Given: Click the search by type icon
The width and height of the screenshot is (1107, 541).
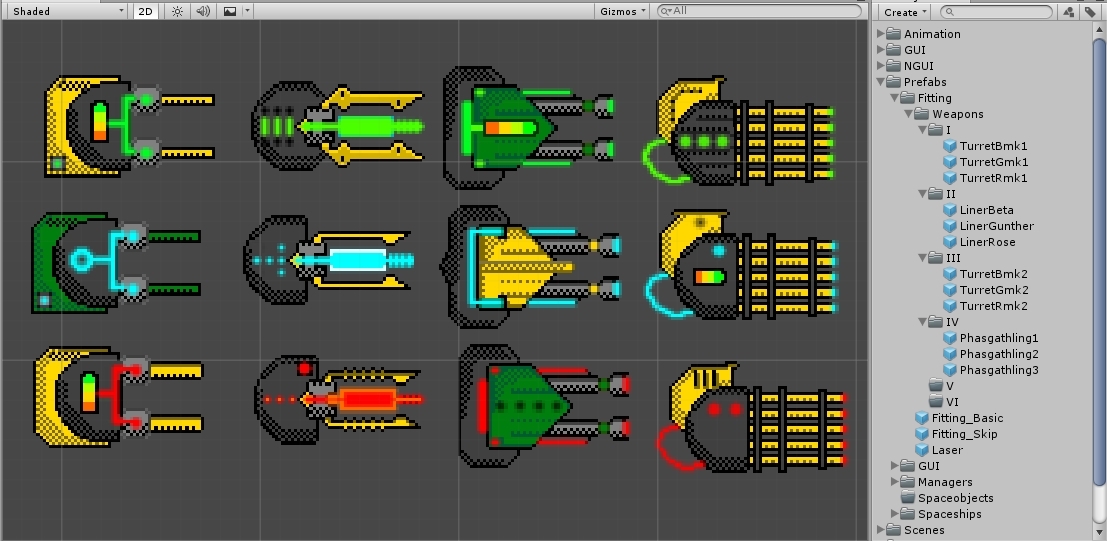Looking at the screenshot, I should tap(1069, 12).
